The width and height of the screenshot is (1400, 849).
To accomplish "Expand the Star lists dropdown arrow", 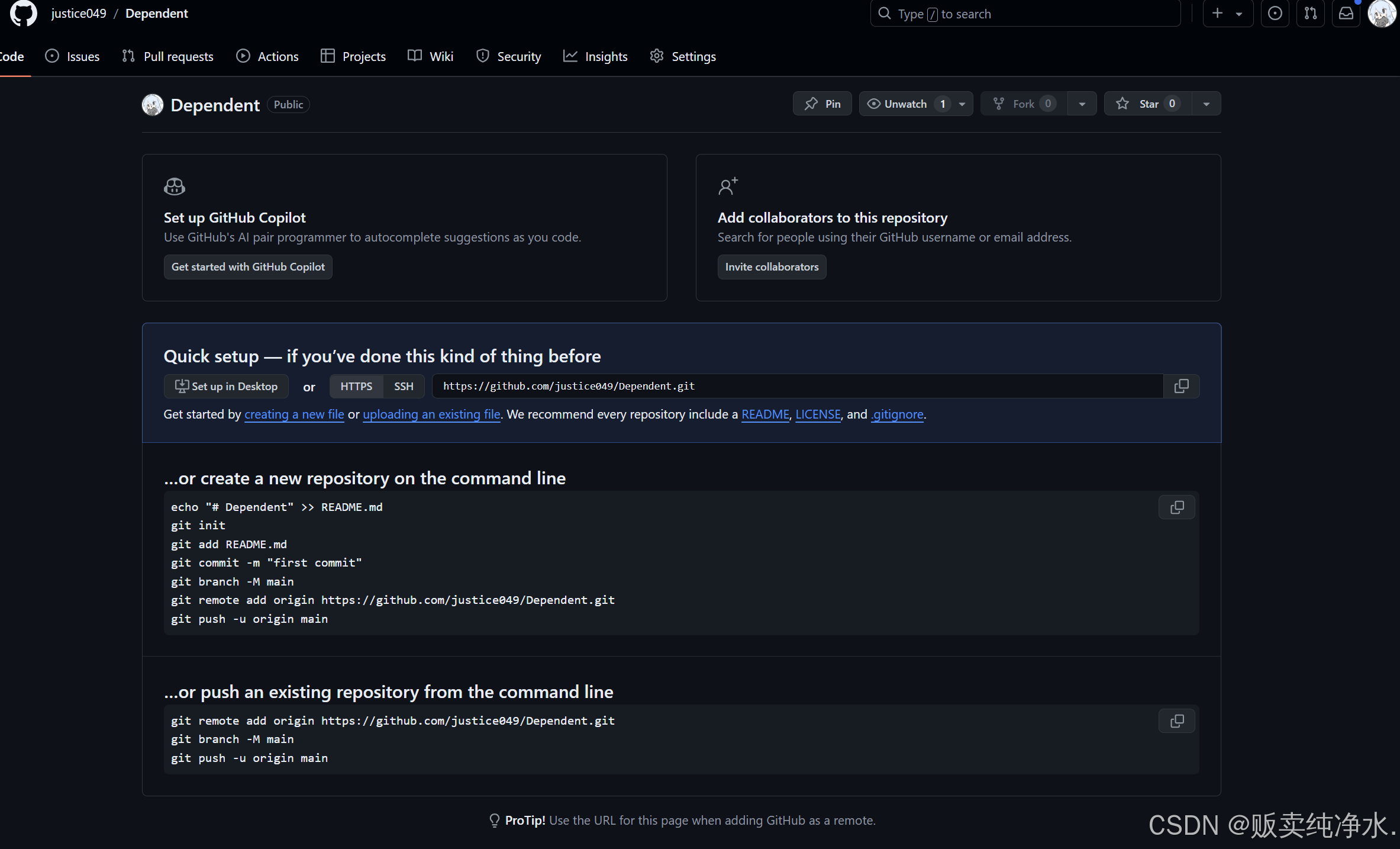I will (x=1207, y=104).
